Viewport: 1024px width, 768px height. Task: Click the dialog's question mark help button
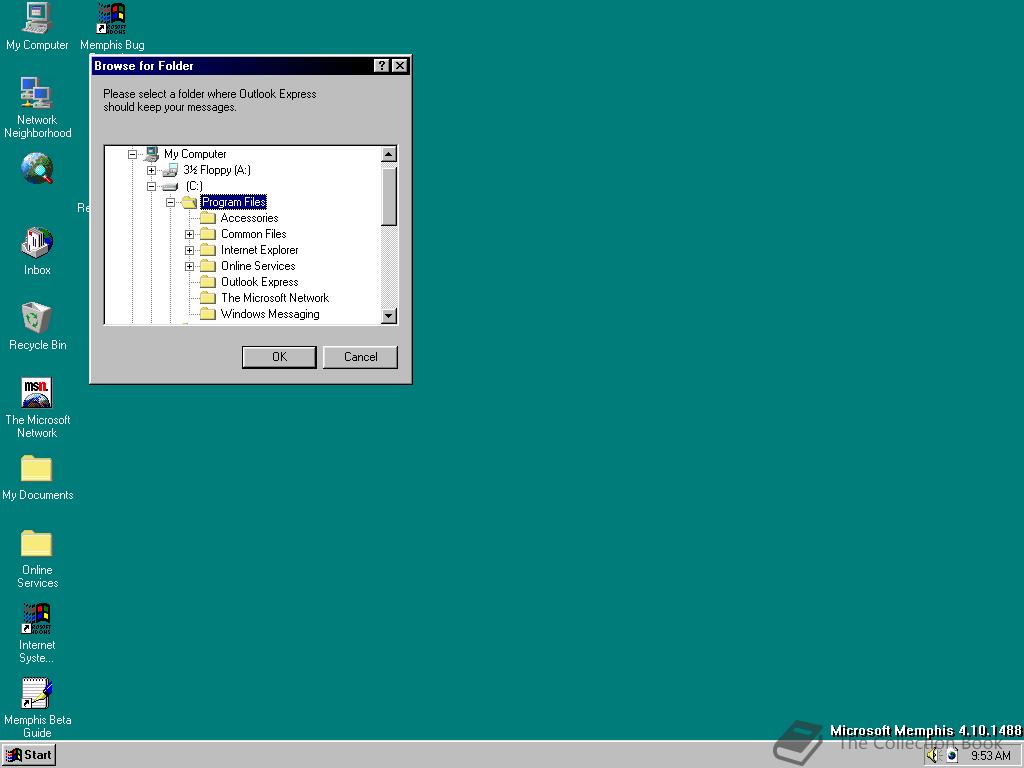pyautogui.click(x=382, y=66)
